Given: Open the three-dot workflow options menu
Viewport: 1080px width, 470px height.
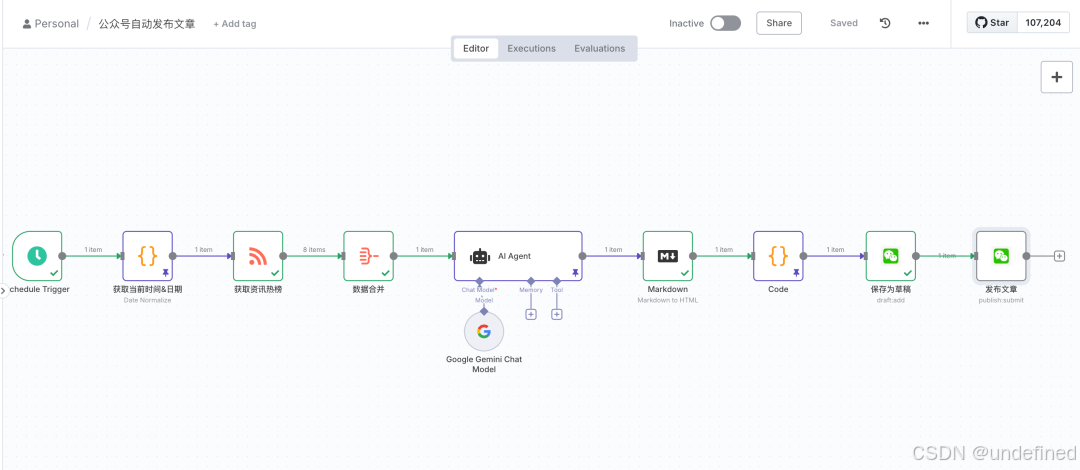Looking at the screenshot, I should 924,23.
